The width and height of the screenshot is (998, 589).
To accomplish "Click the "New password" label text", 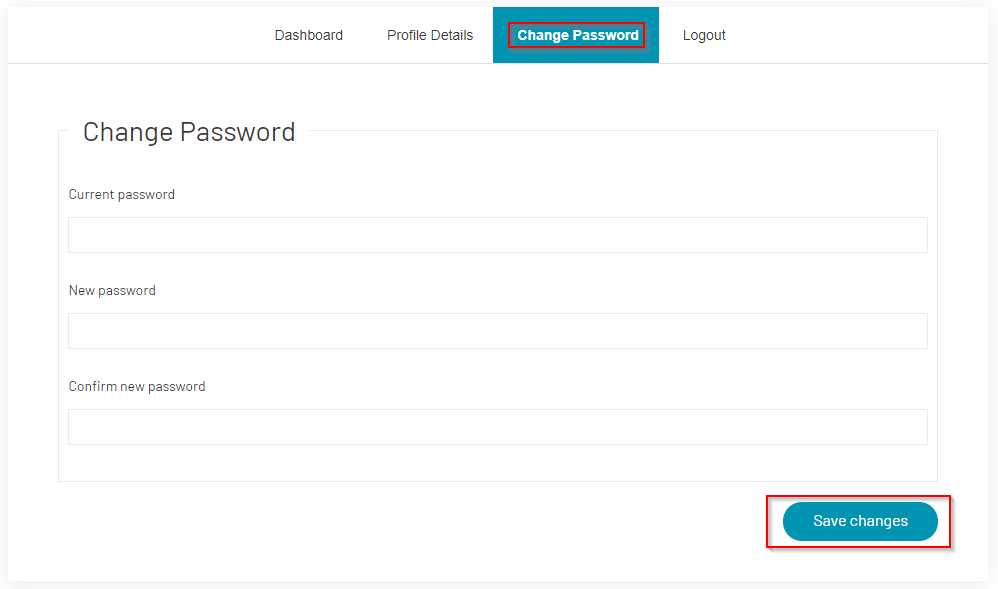I will 112,291.
